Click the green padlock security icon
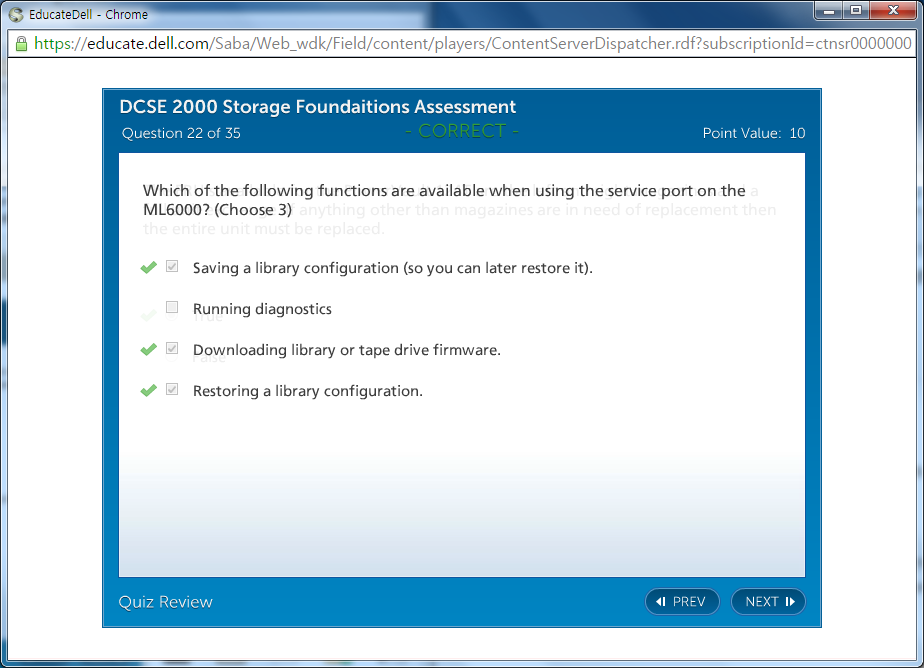The image size is (924, 668). coord(21,44)
